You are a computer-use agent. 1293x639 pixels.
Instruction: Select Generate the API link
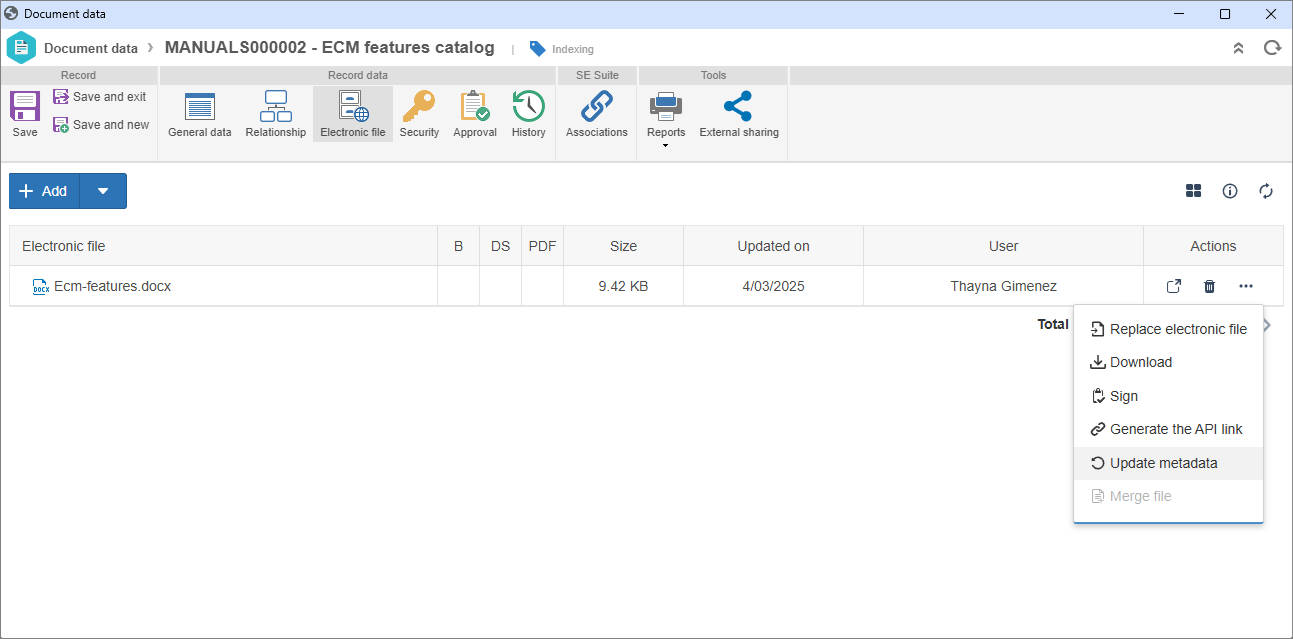[1175, 429]
